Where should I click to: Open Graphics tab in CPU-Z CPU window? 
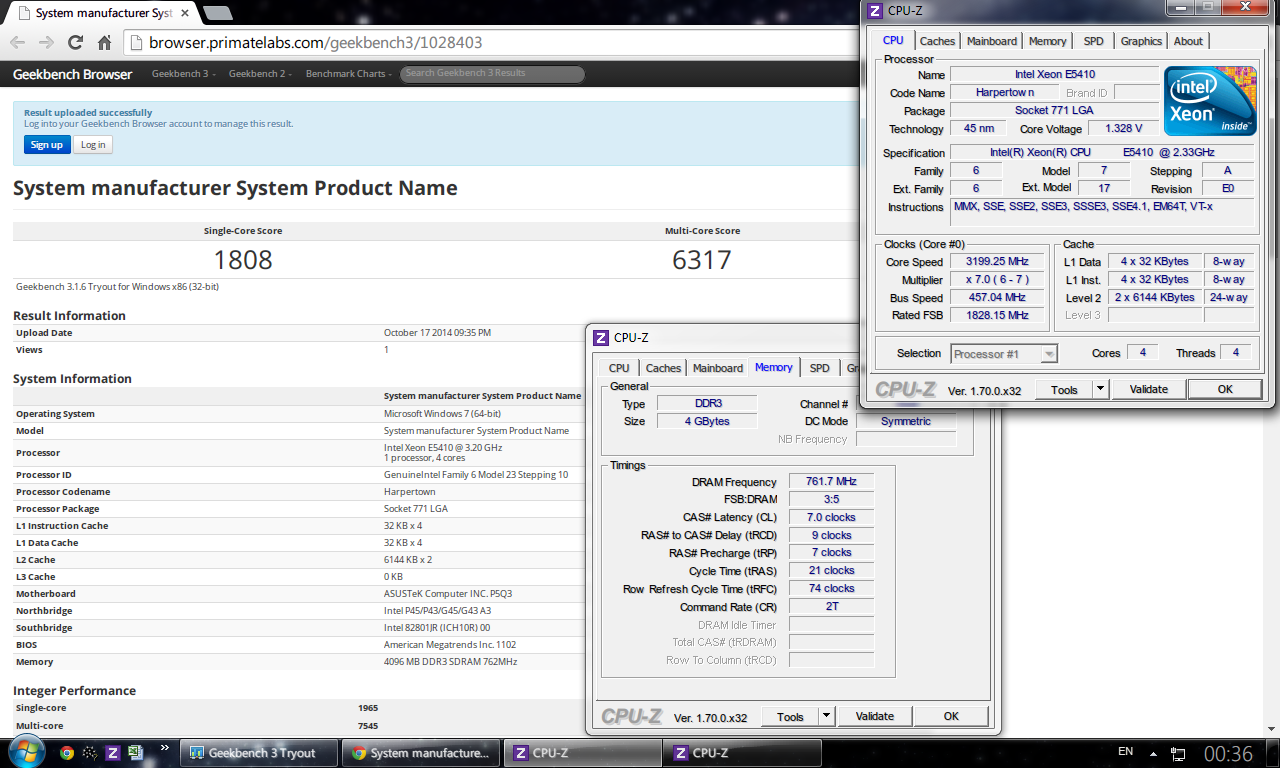click(x=1141, y=41)
